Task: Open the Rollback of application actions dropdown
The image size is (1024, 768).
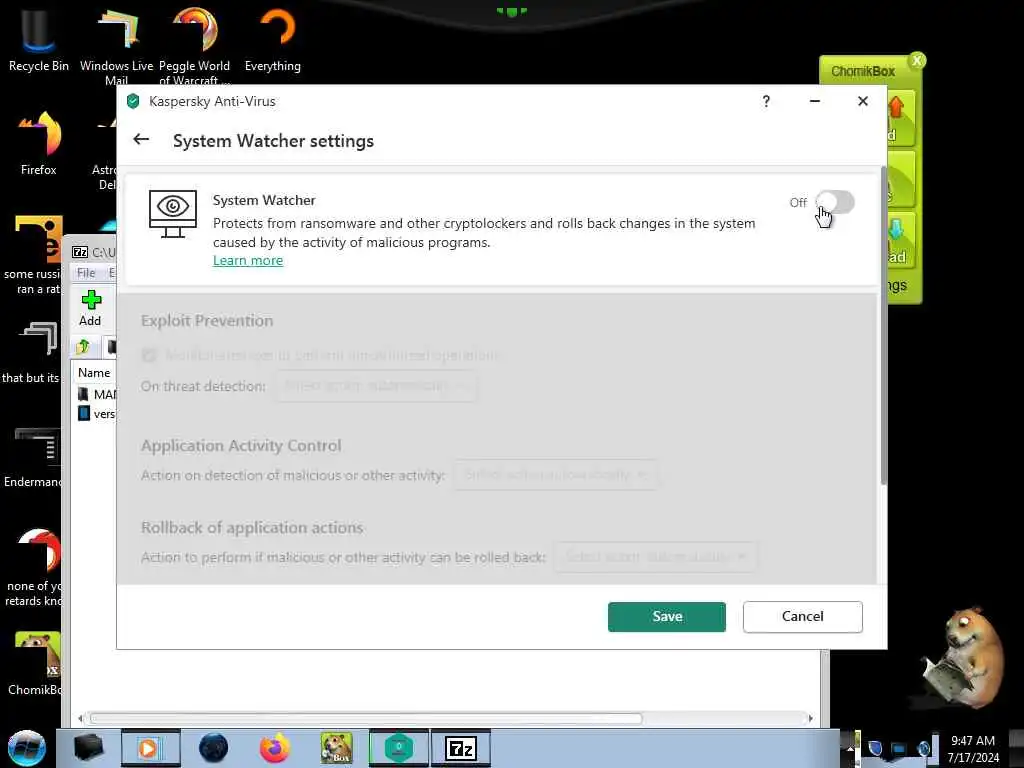Action: [656, 557]
